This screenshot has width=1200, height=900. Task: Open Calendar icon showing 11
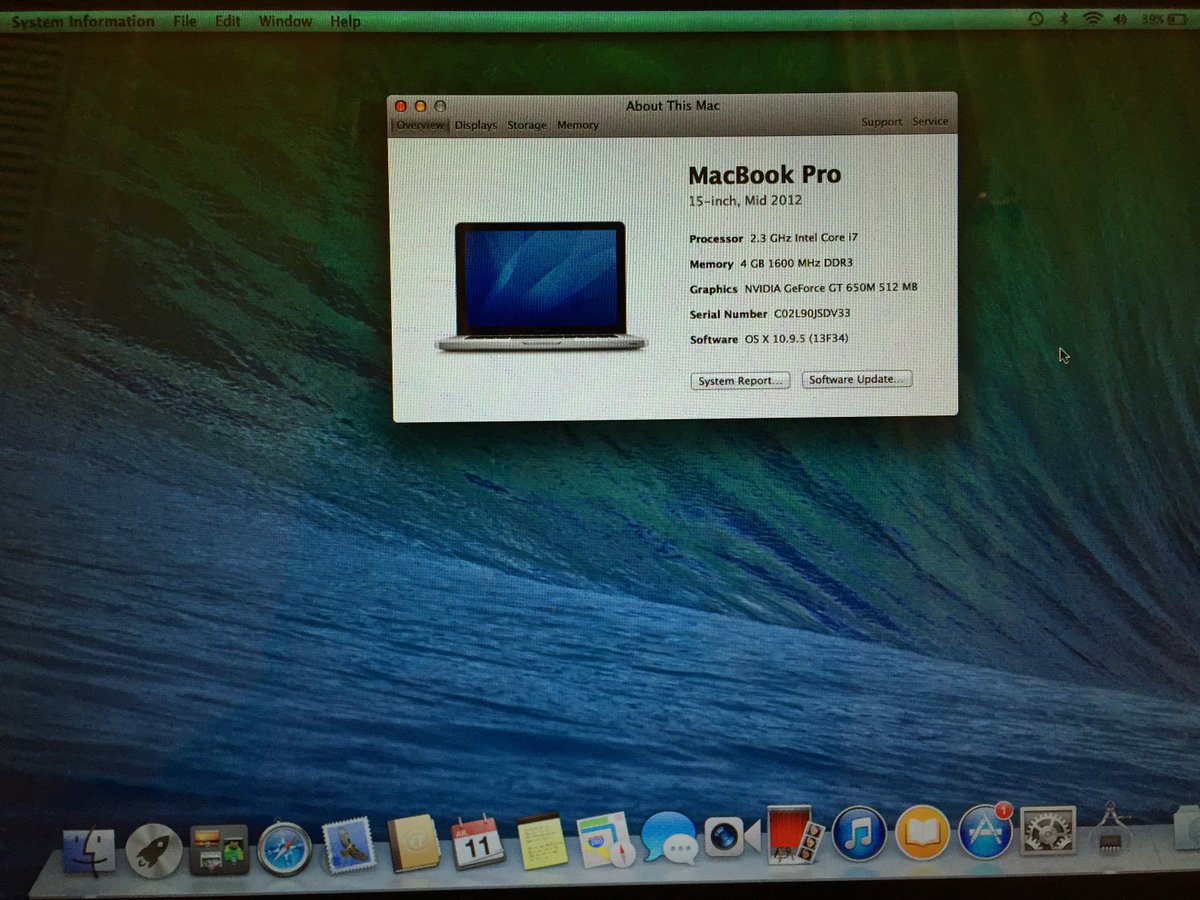point(478,842)
